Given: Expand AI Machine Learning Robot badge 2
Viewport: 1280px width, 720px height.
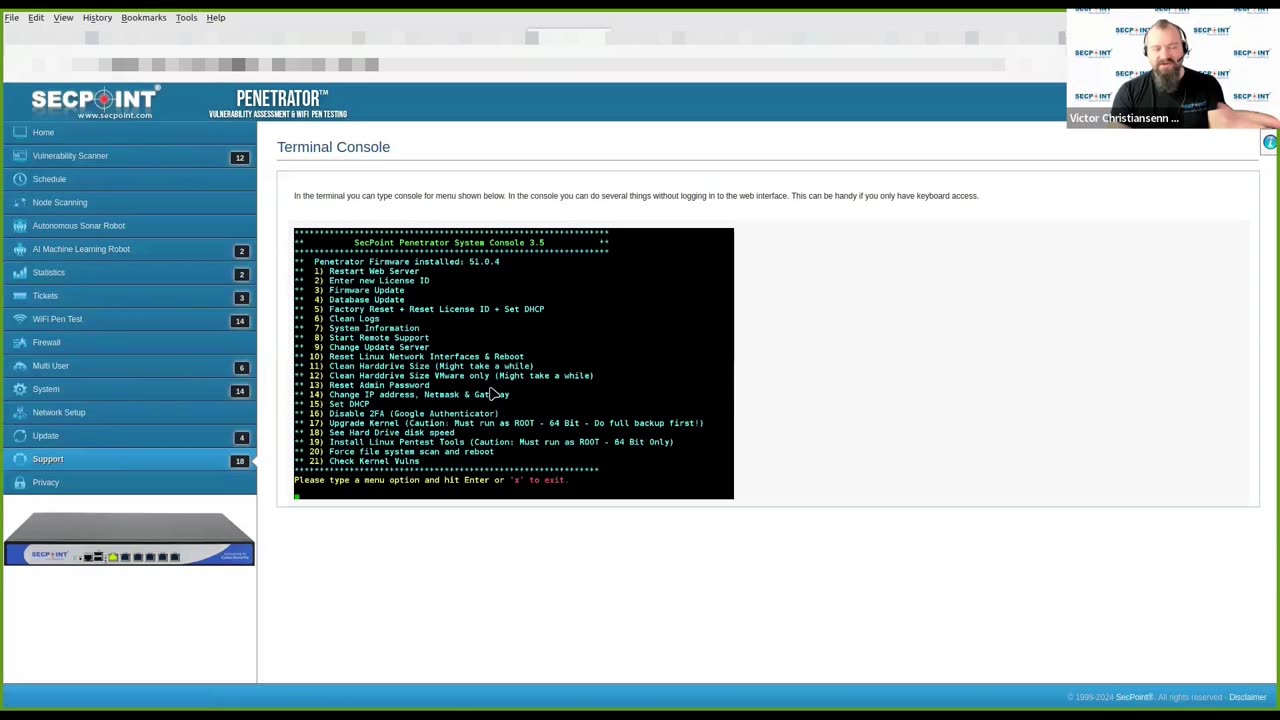Looking at the screenshot, I should click(239, 250).
